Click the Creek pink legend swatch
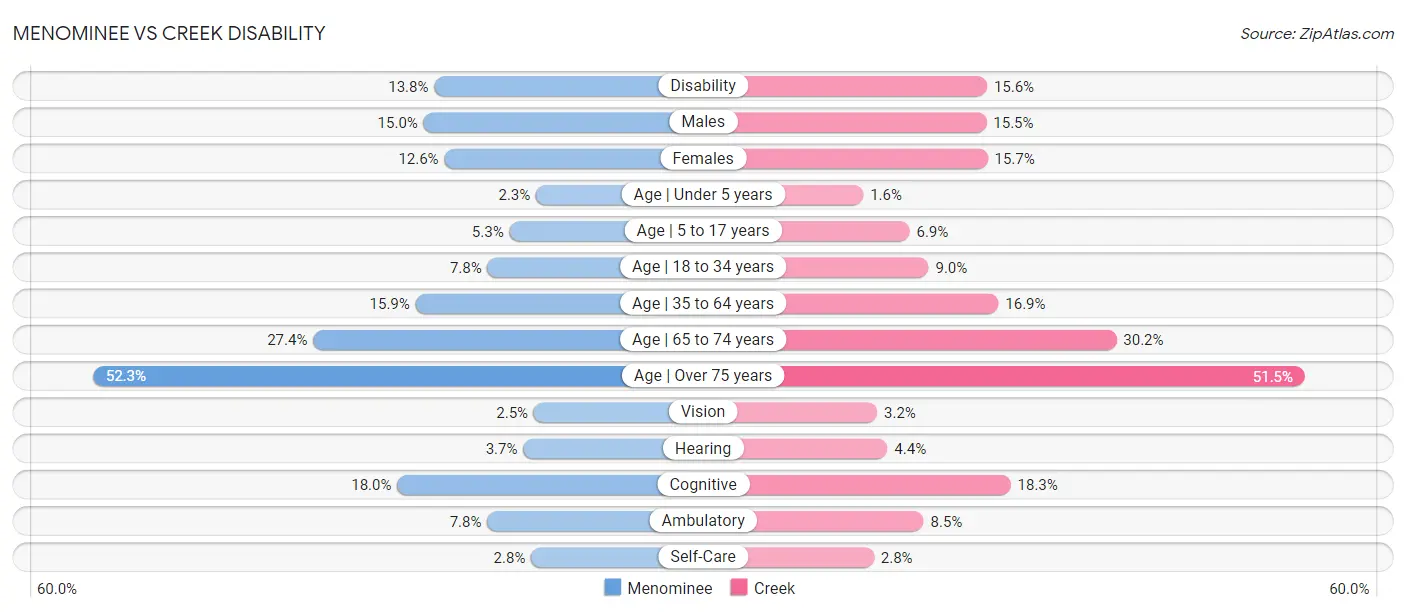Image resolution: width=1406 pixels, height=612 pixels. point(739,588)
